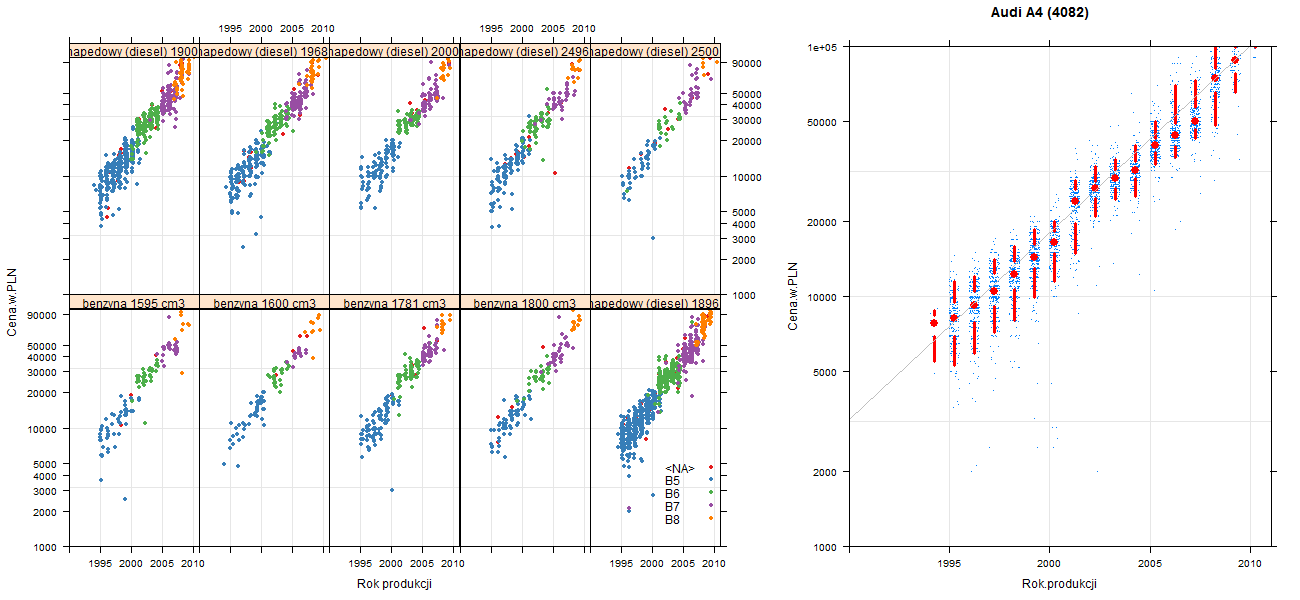Click the "50000" tick on the Audi A4 chart
The height and width of the screenshot is (600, 1300).
coord(822,122)
